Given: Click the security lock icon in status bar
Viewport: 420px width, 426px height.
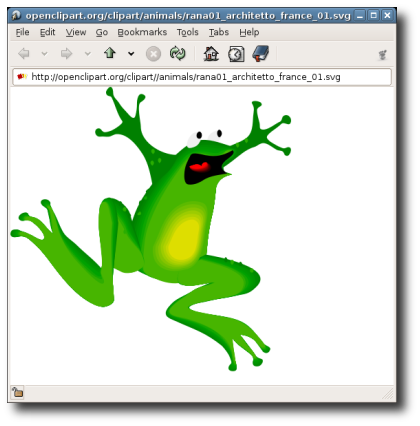Looking at the screenshot, I should [17, 392].
